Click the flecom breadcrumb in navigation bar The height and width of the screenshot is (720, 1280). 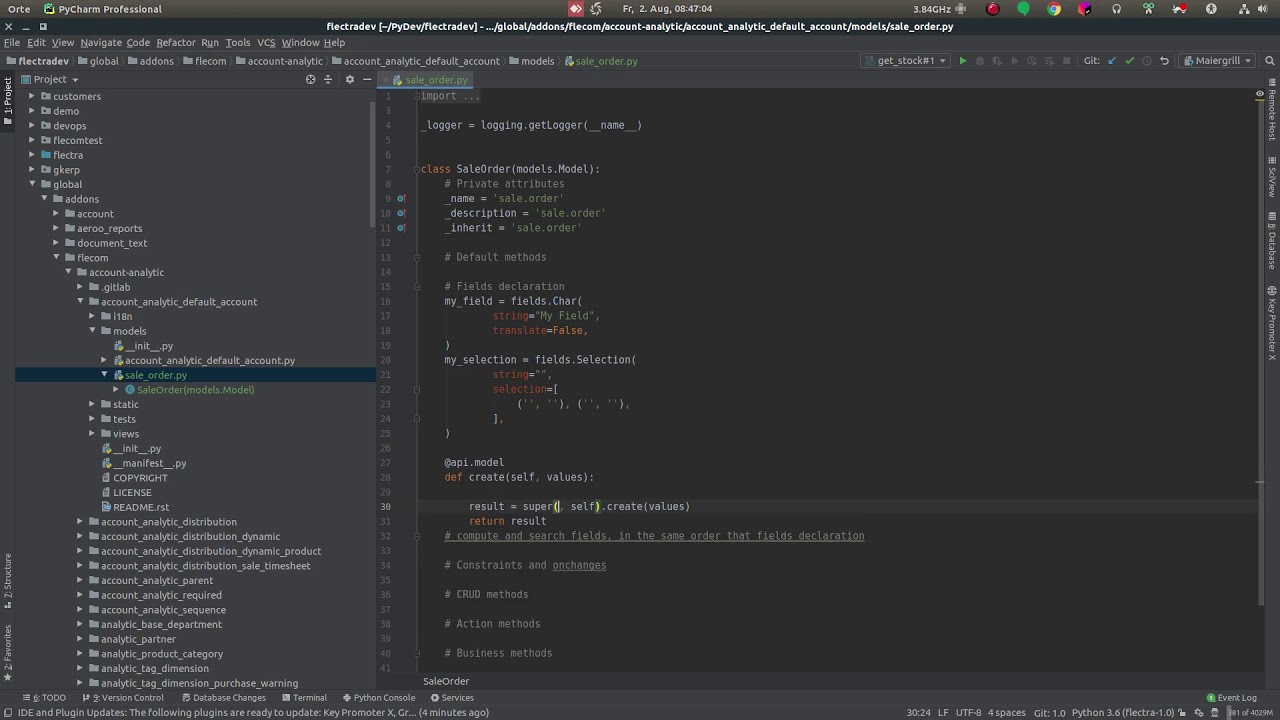click(204, 61)
